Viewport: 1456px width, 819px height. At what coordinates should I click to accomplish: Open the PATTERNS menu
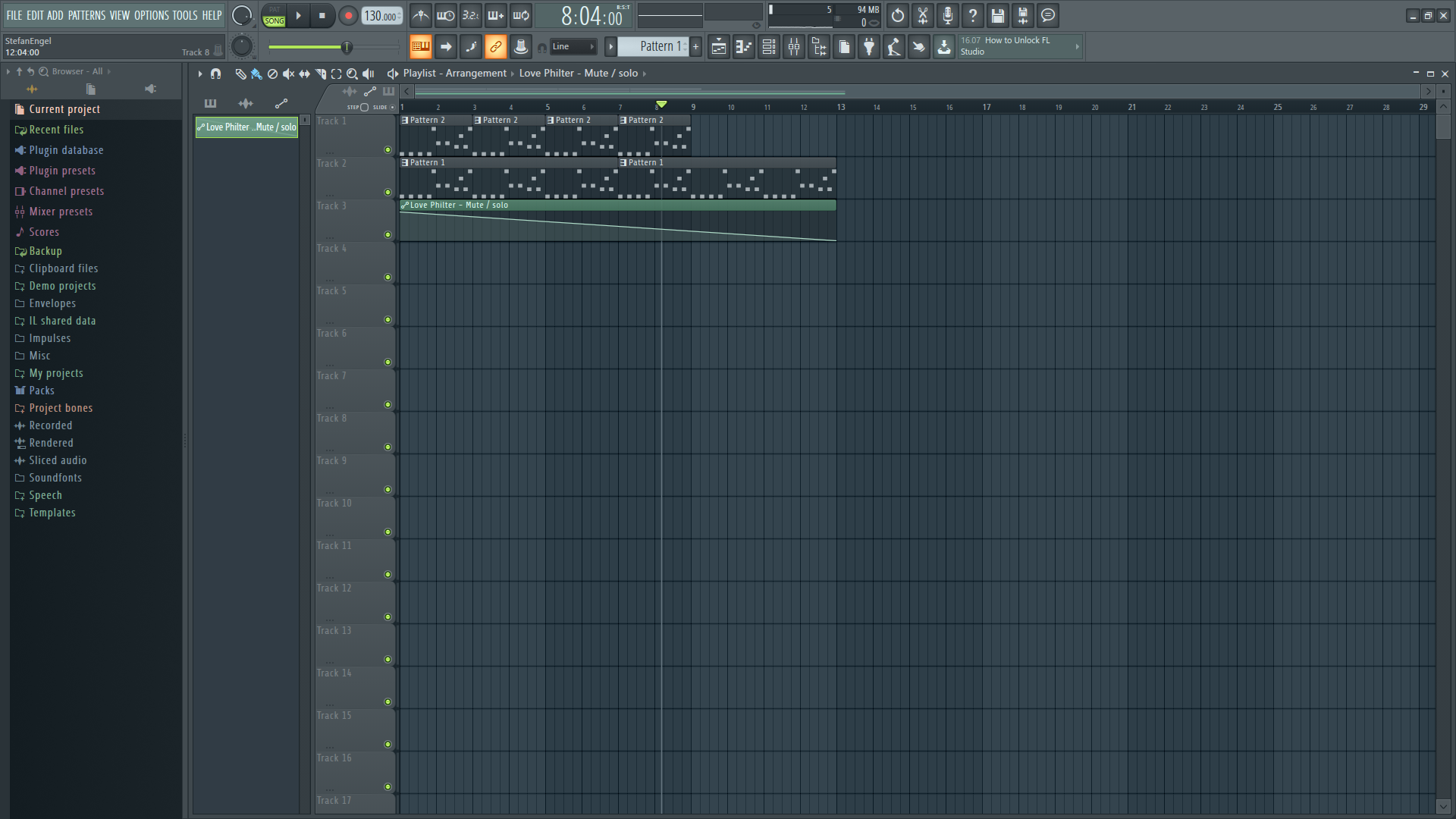pyautogui.click(x=86, y=15)
